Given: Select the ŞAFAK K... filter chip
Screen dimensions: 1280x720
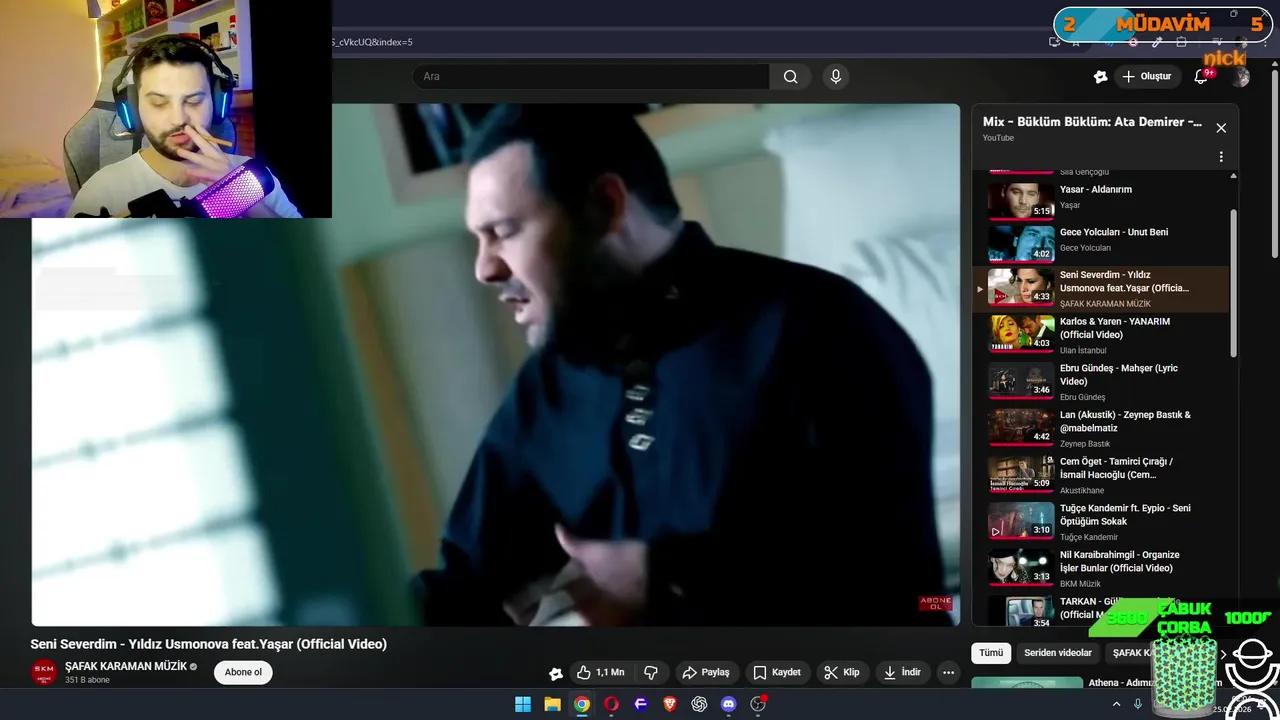Looking at the screenshot, I should (x=1132, y=653).
